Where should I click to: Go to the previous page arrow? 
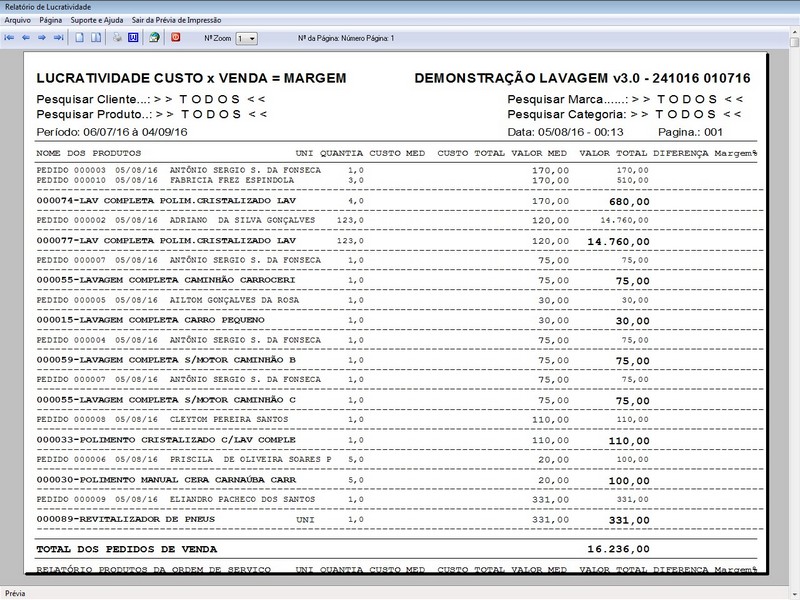click(x=26, y=38)
